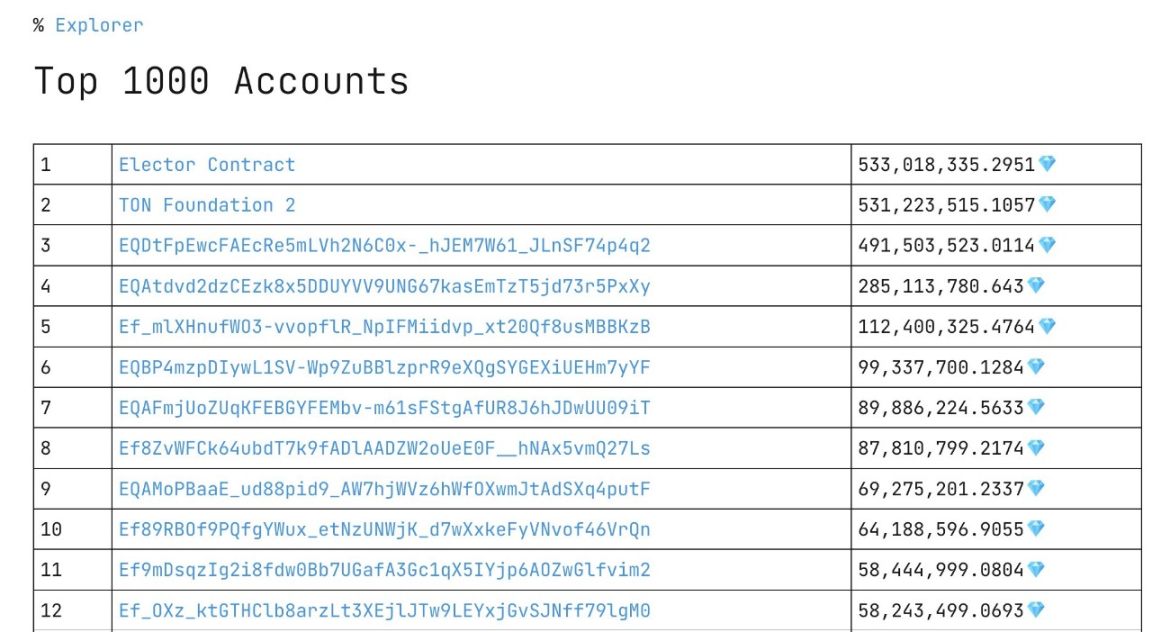Click the diamond icon beside 69,275,201.2337
This screenshot has height=632, width=1152.
1036,489
